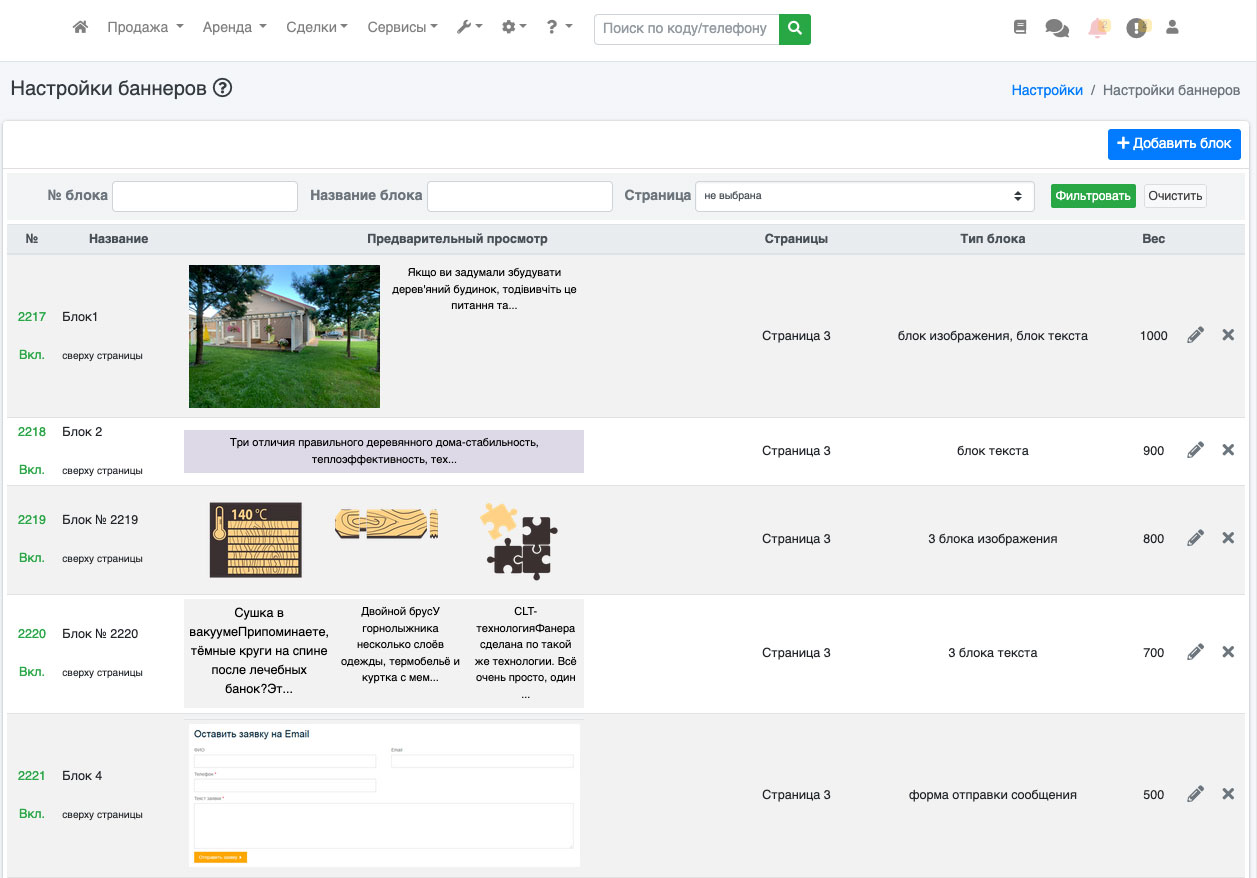Open the Сервисы menu
The height and width of the screenshot is (878, 1257).
[402, 28]
